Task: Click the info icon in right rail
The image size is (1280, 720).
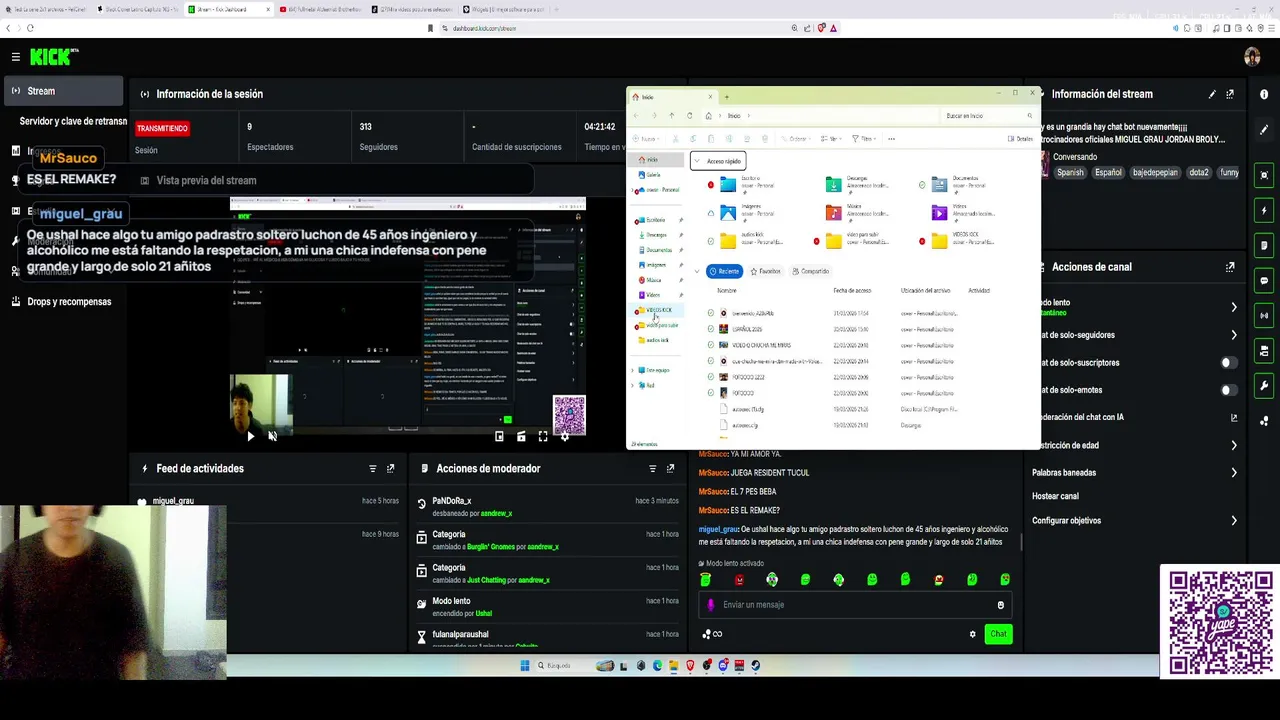Action: pos(1264,94)
